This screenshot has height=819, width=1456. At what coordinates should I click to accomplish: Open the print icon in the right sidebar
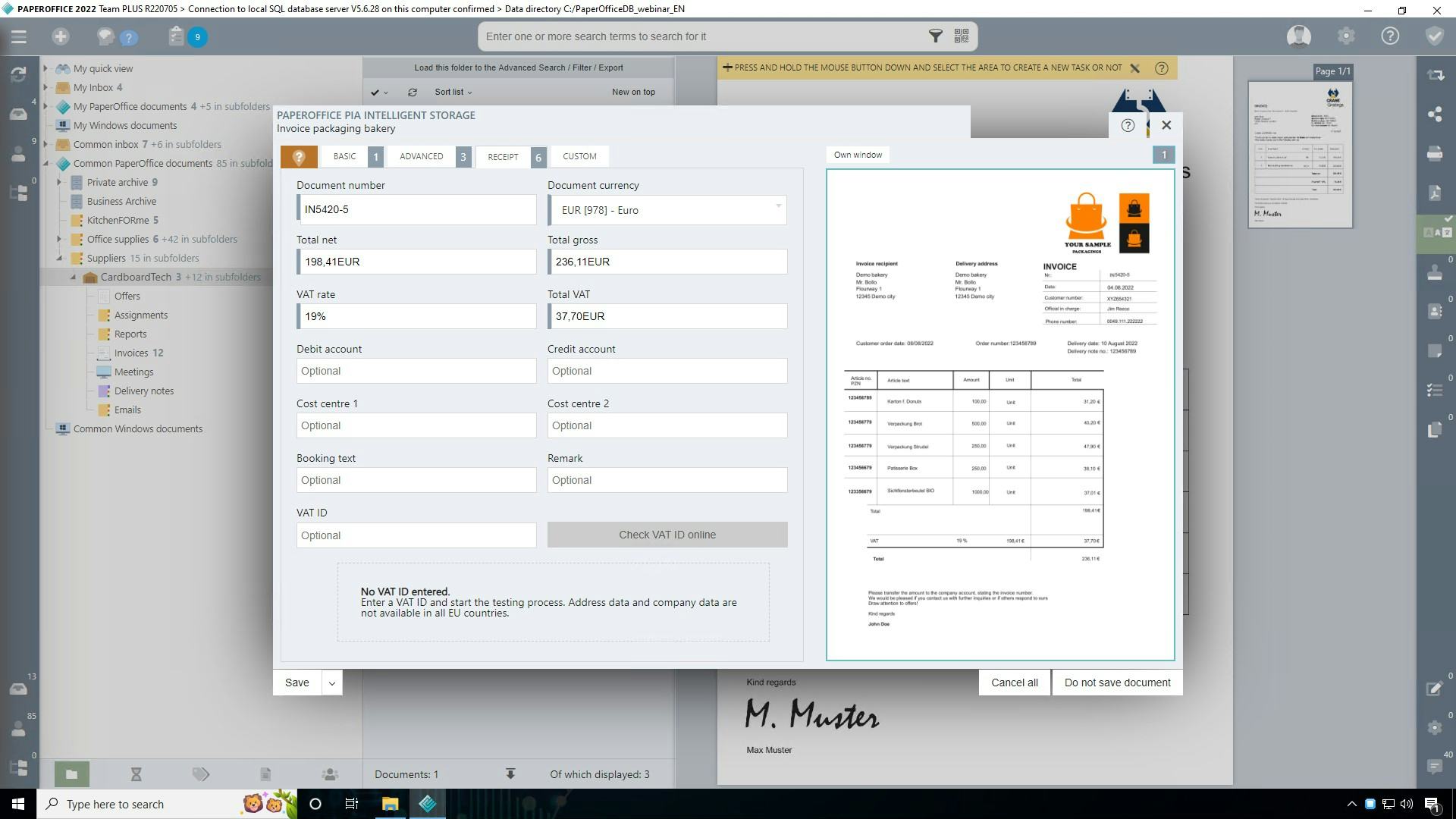point(1436,153)
